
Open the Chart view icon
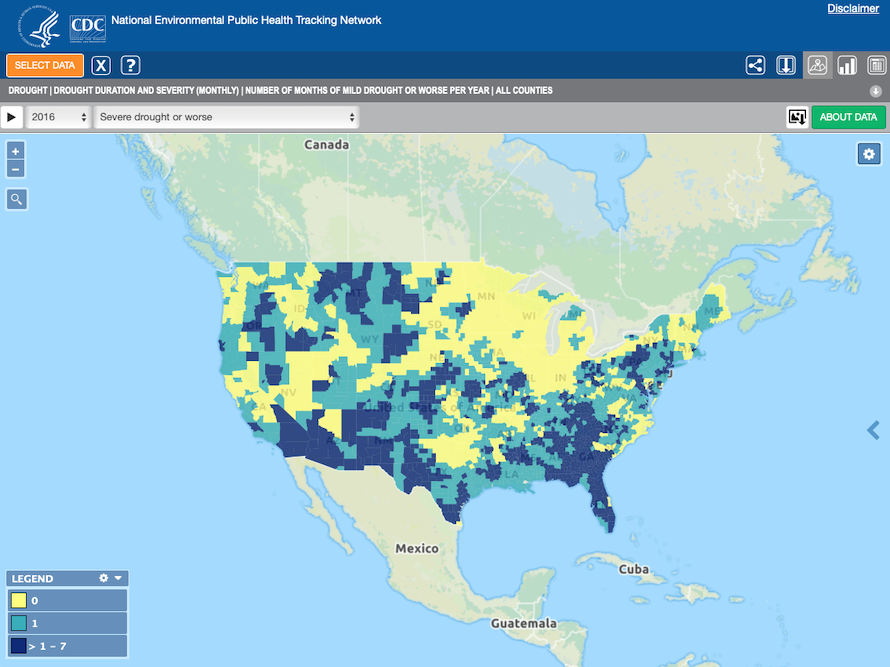847,64
